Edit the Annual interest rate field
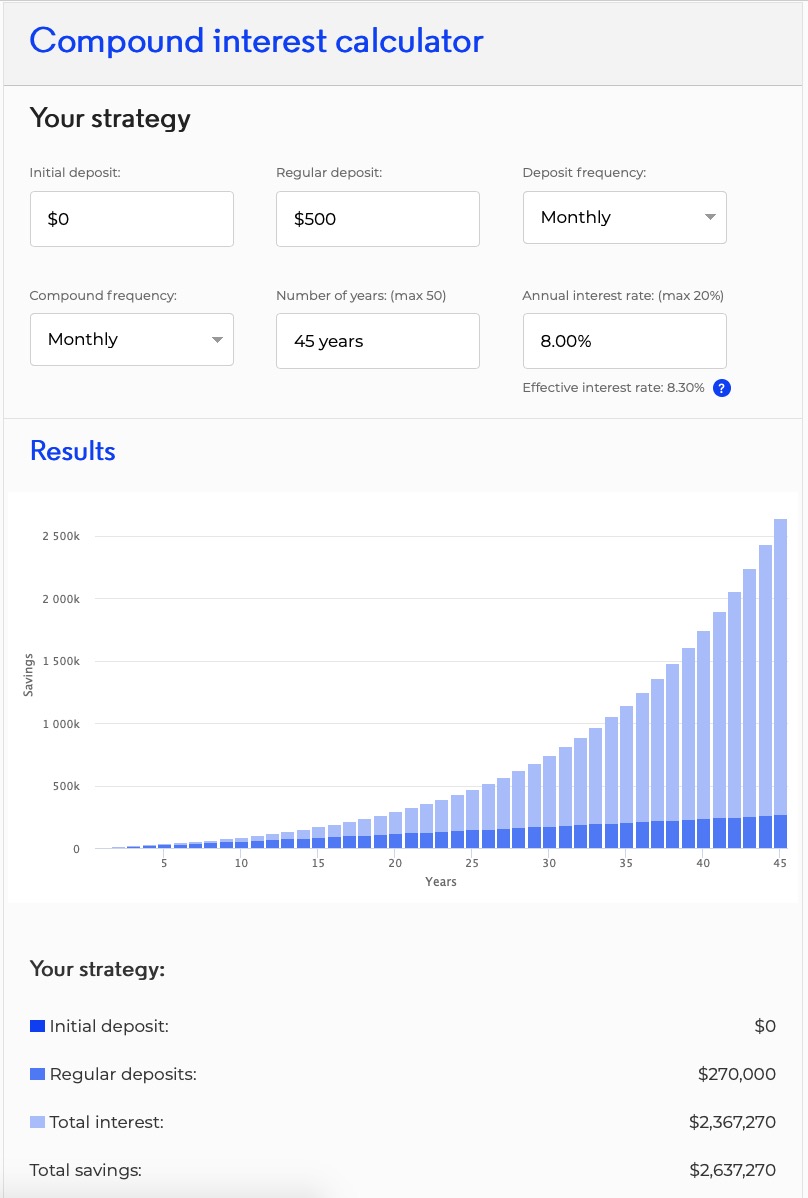This screenshot has height=1198, width=808. tap(624, 341)
